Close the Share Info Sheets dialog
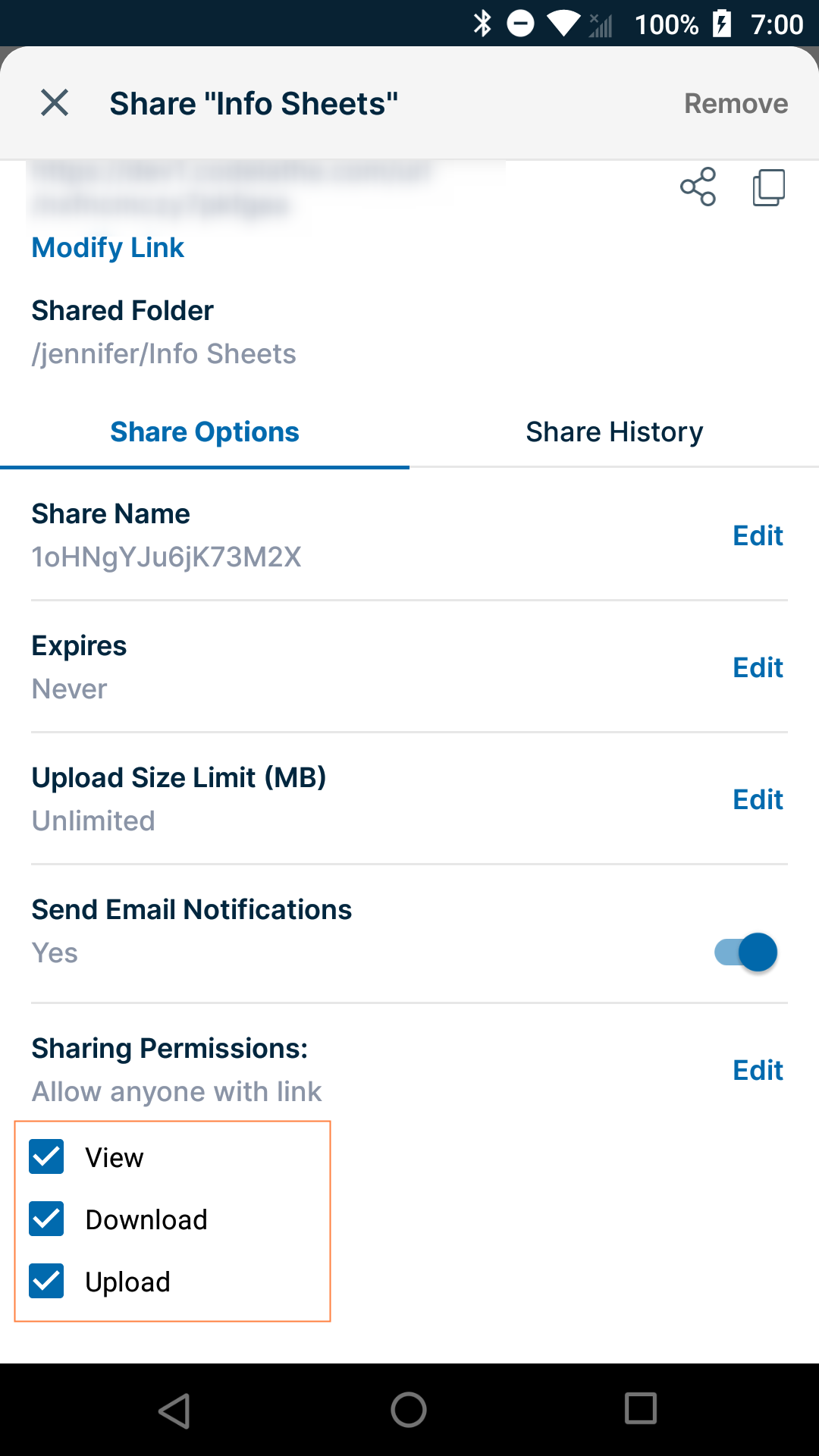Image resolution: width=819 pixels, height=1456 pixels. [55, 102]
